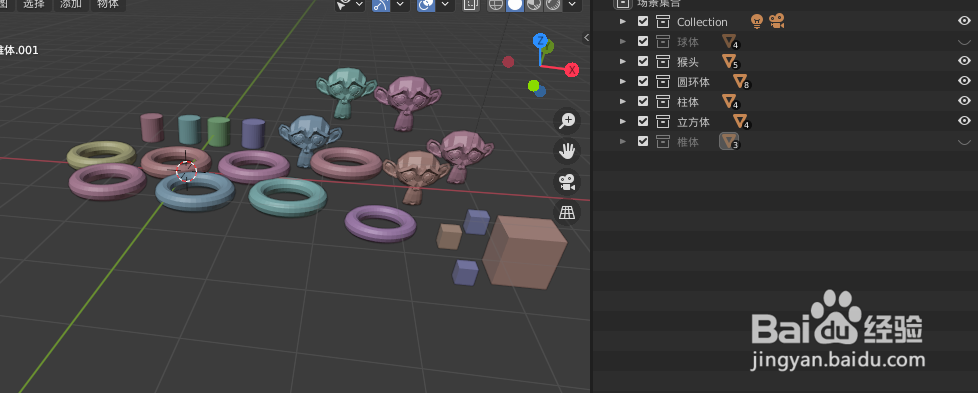
Task: Click the highlighted mesh icon with count 3 (椎体)
Action: point(729,142)
